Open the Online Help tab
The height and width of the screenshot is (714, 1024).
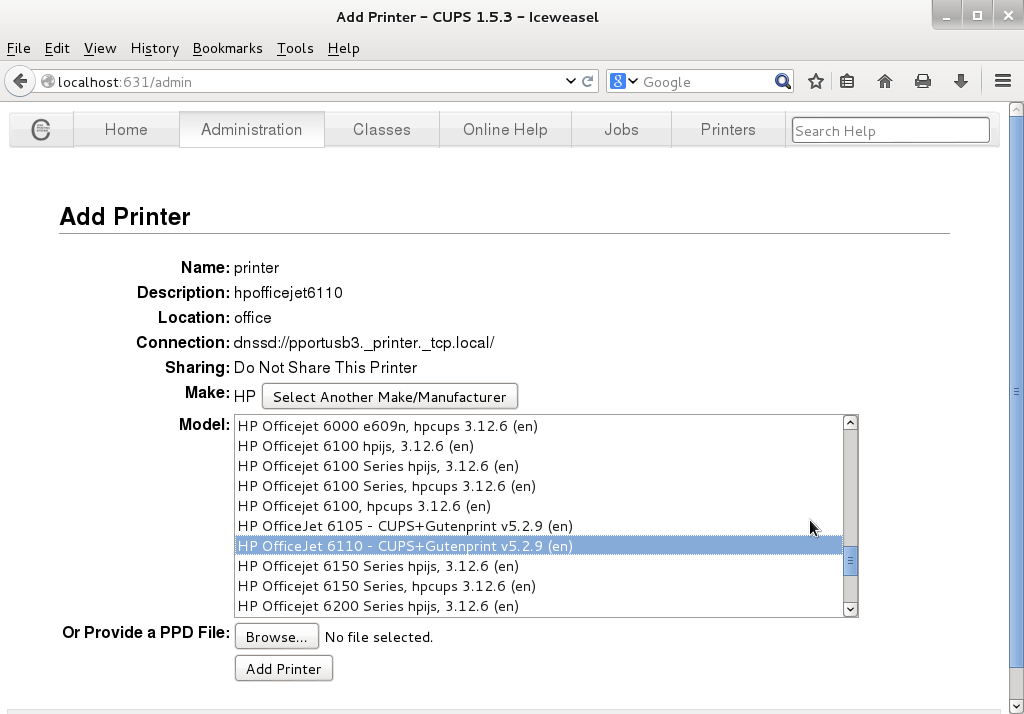(505, 129)
